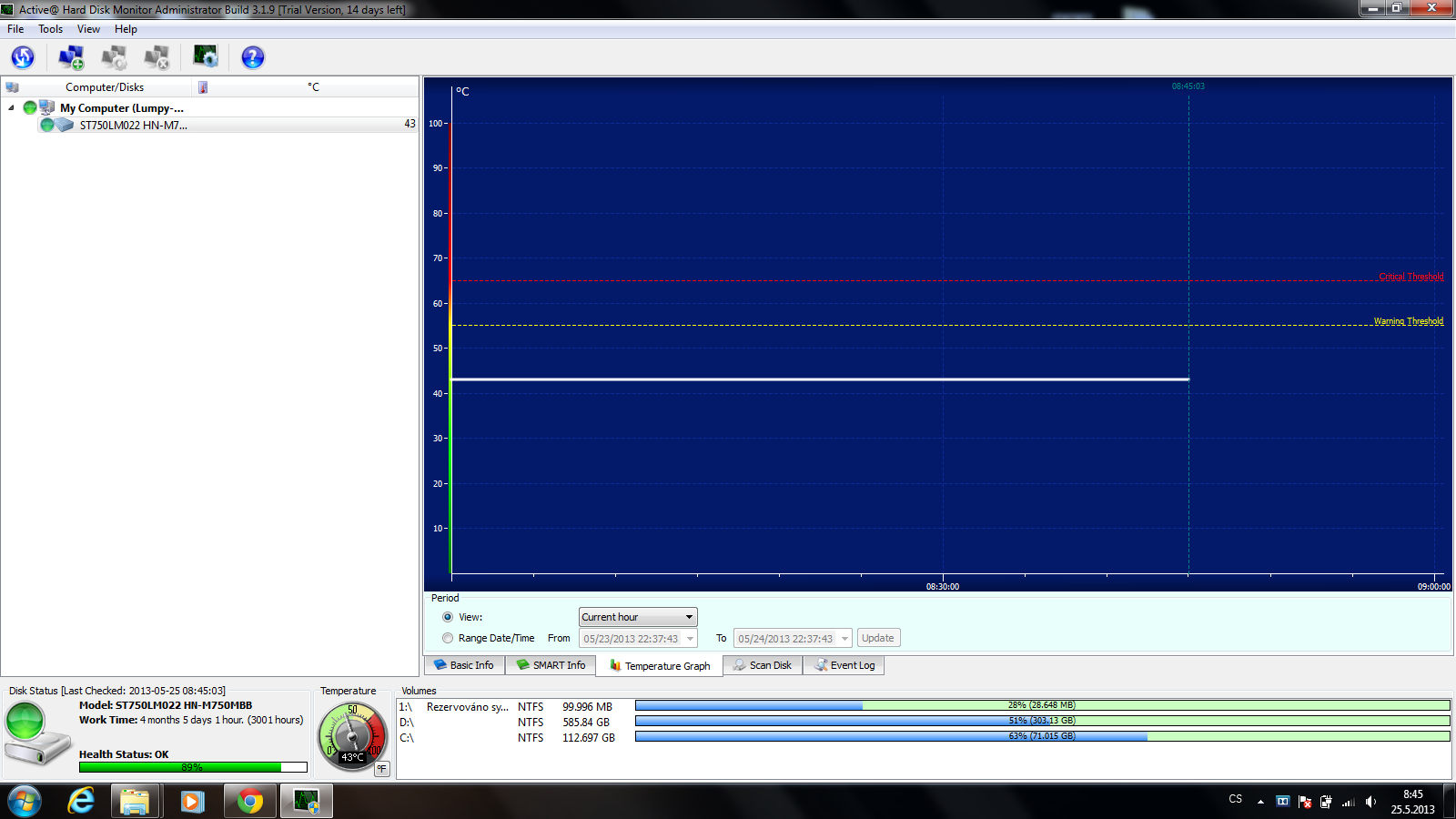Click the thermometer column header icon
This screenshot has width=1456, height=819.
pos(203,87)
